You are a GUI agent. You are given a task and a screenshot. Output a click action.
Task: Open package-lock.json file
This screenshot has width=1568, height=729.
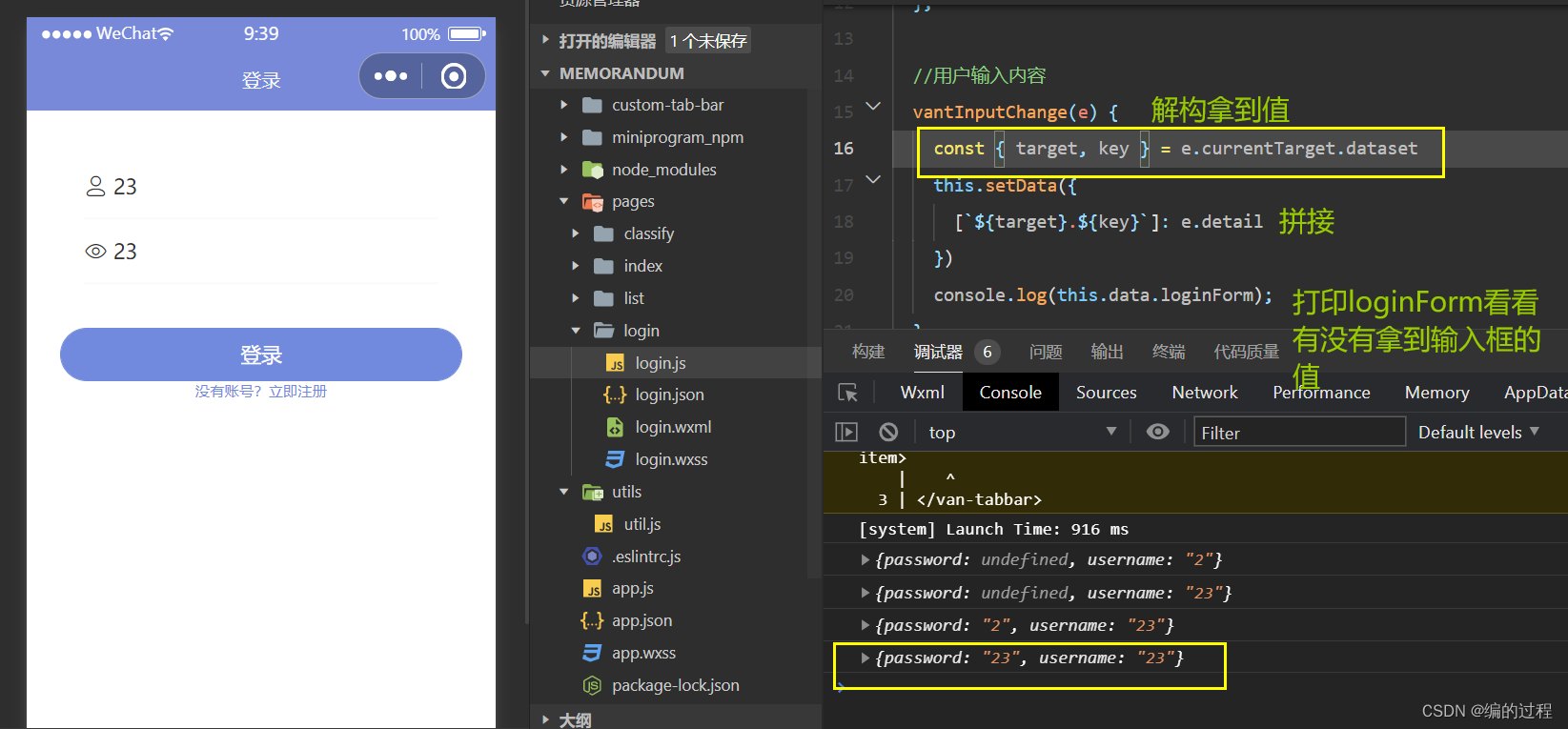click(x=675, y=685)
